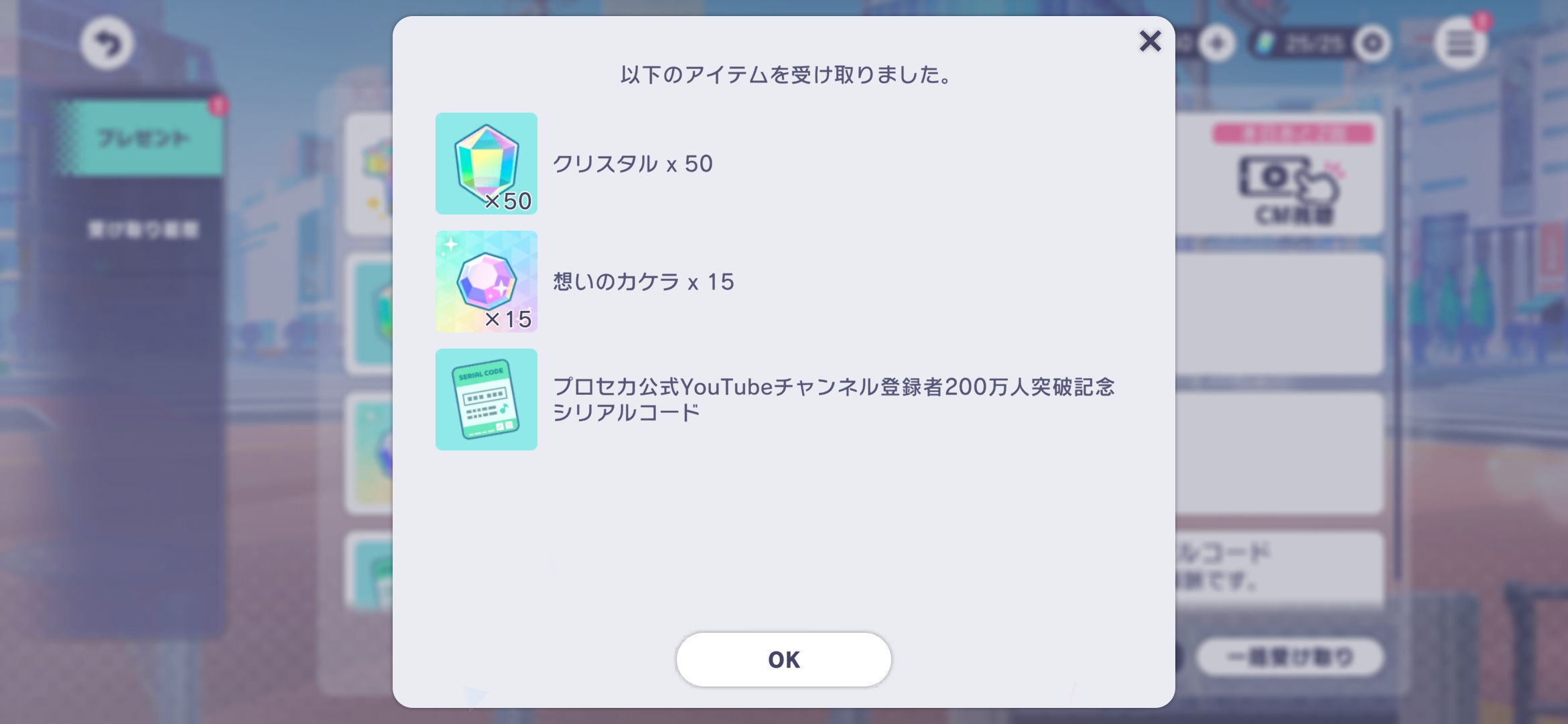Click the YouTube 200万人 serial code text
The width and height of the screenshot is (1568, 724).
[834, 400]
